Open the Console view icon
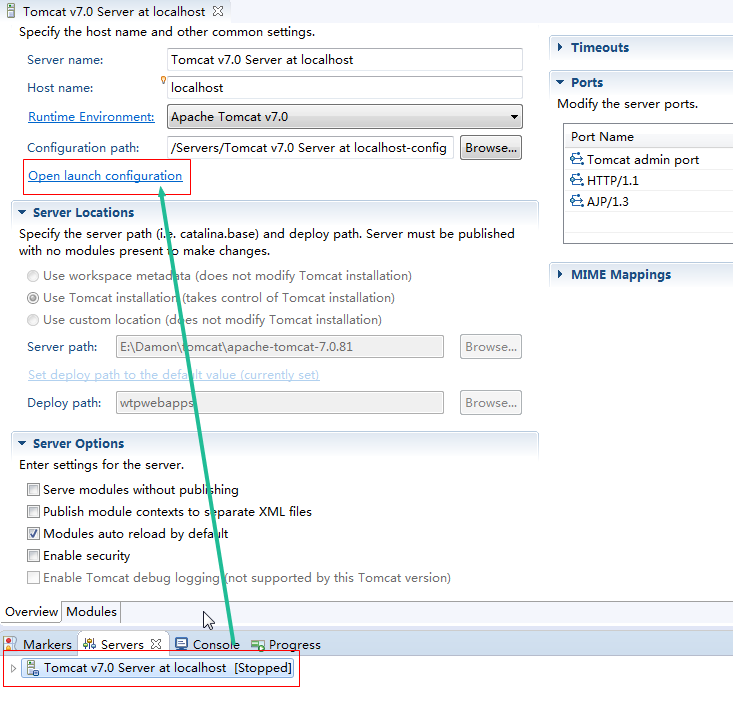 pyautogui.click(x=181, y=644)
